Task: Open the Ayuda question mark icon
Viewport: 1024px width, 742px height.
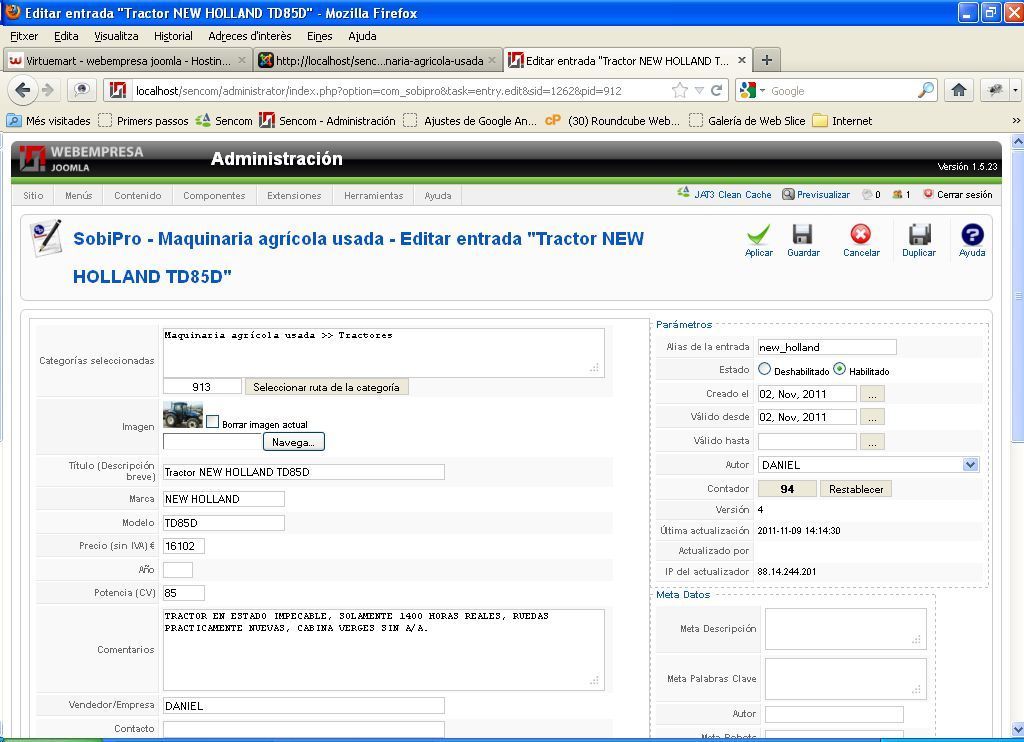Action: 972,234
